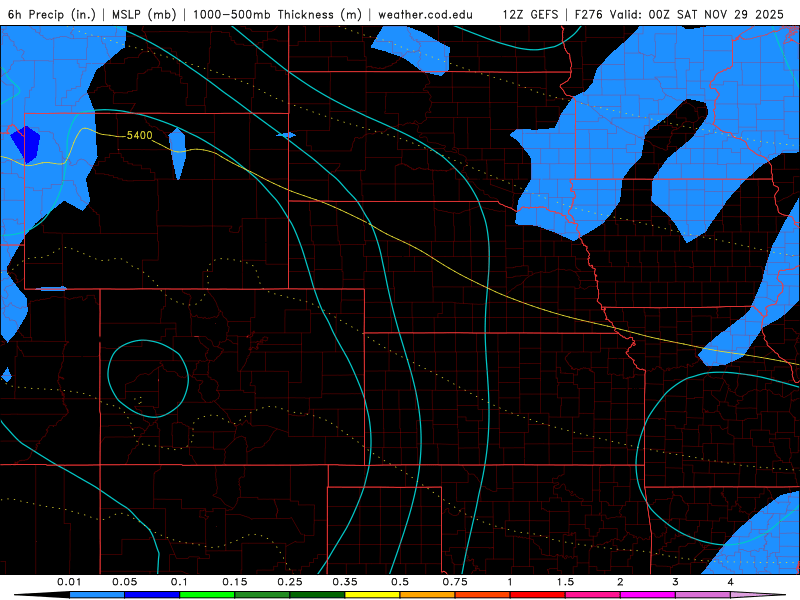Screen dimensions: 800x600
Task: Click the 0.1 legend value
Action: 179,582
